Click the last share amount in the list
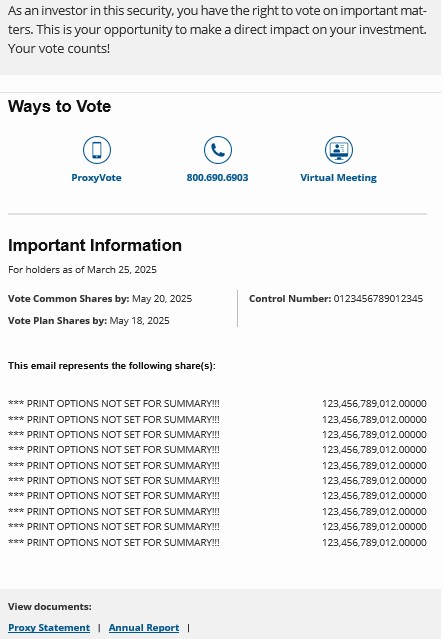The image size is (443, 639). [x=374, y=542]
